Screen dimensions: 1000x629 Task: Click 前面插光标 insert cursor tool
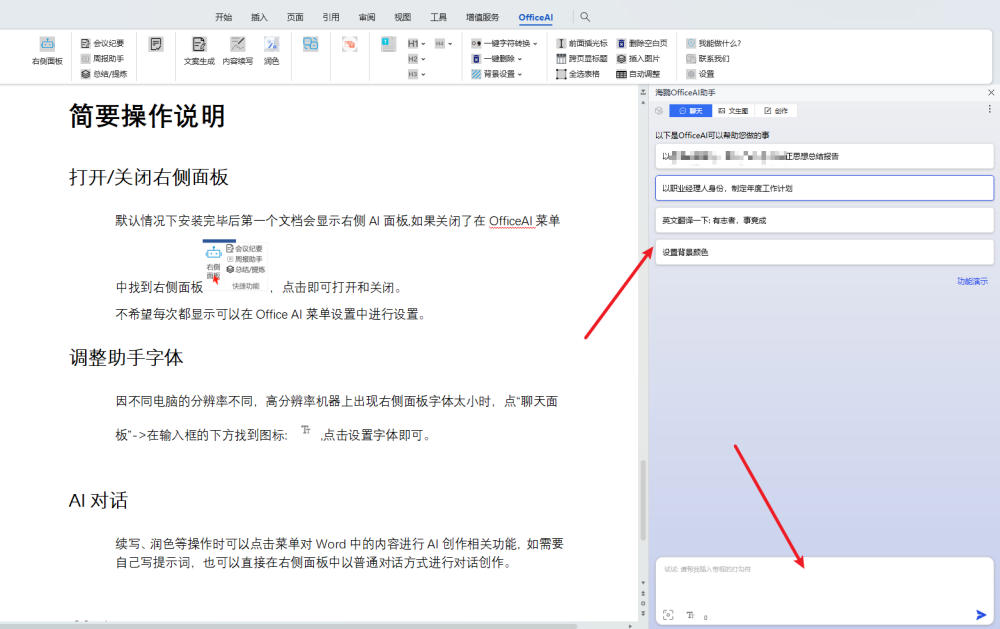click(x=582, y=43)
